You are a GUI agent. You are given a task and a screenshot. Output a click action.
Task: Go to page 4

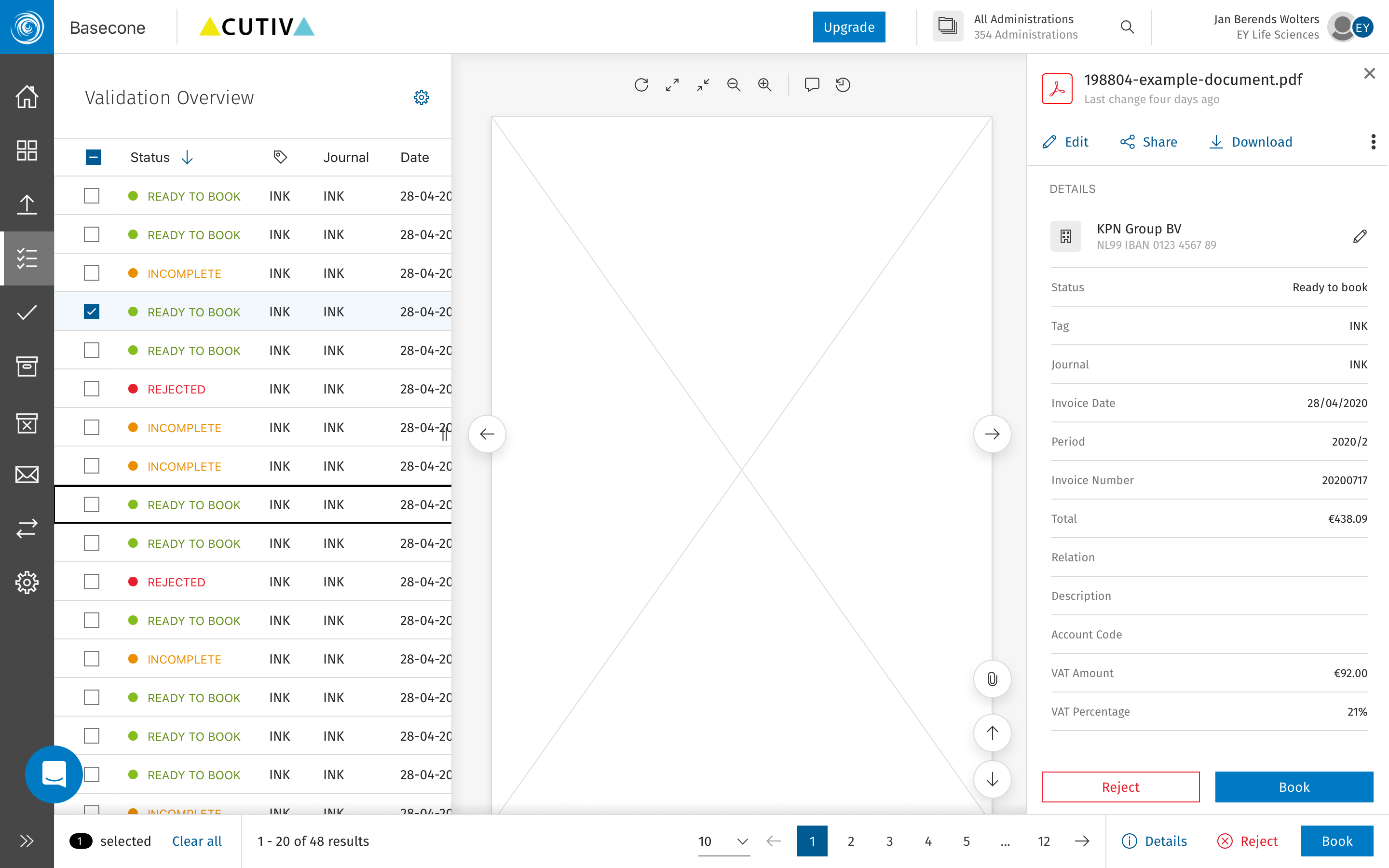(927, 841)
